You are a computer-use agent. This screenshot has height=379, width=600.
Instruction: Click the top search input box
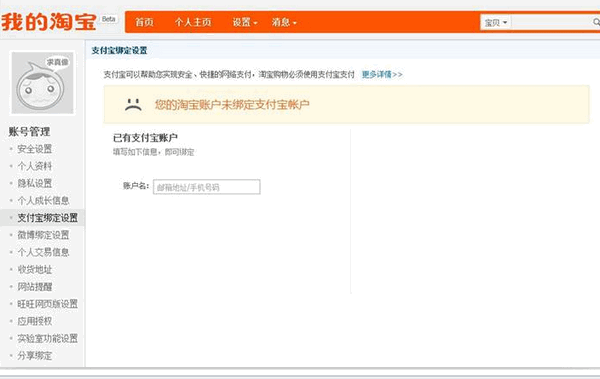point(551,23)
